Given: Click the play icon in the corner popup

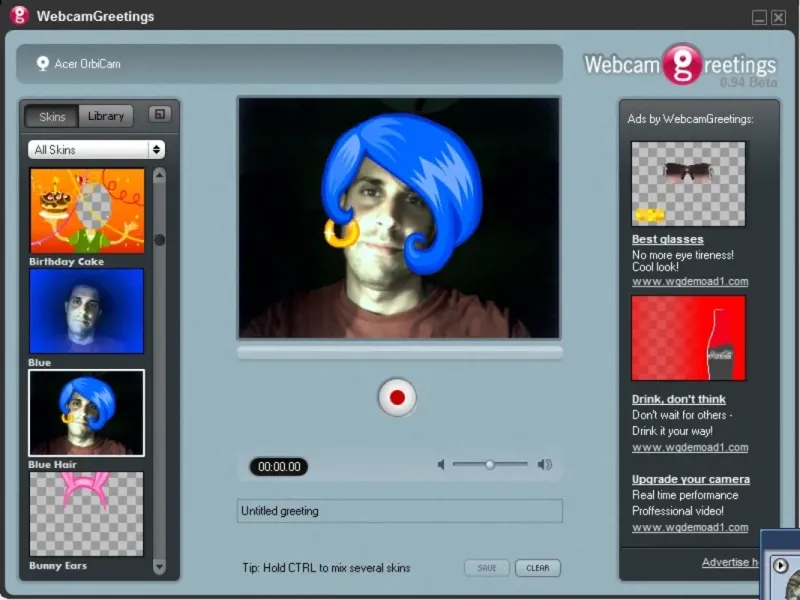Looking at the screenshot, I should pos(780,565).
